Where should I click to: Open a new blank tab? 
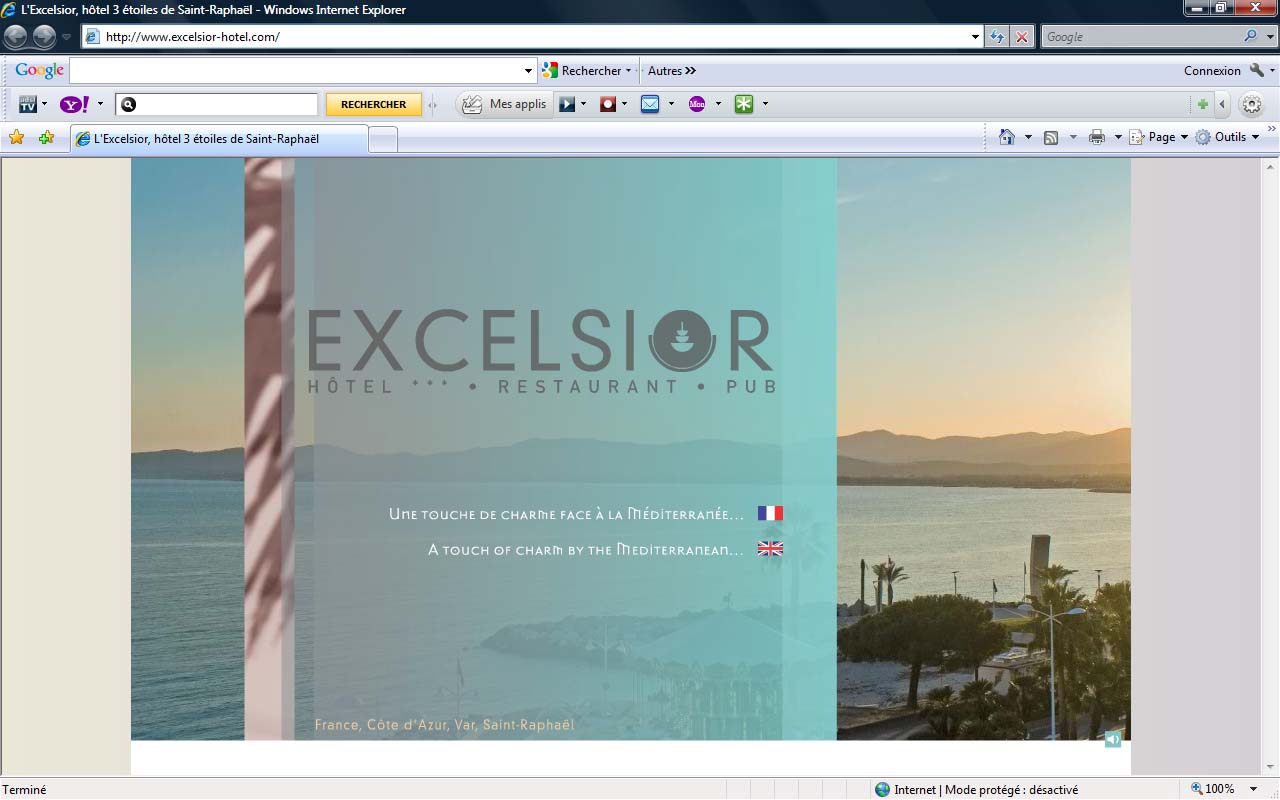point(383,140)
